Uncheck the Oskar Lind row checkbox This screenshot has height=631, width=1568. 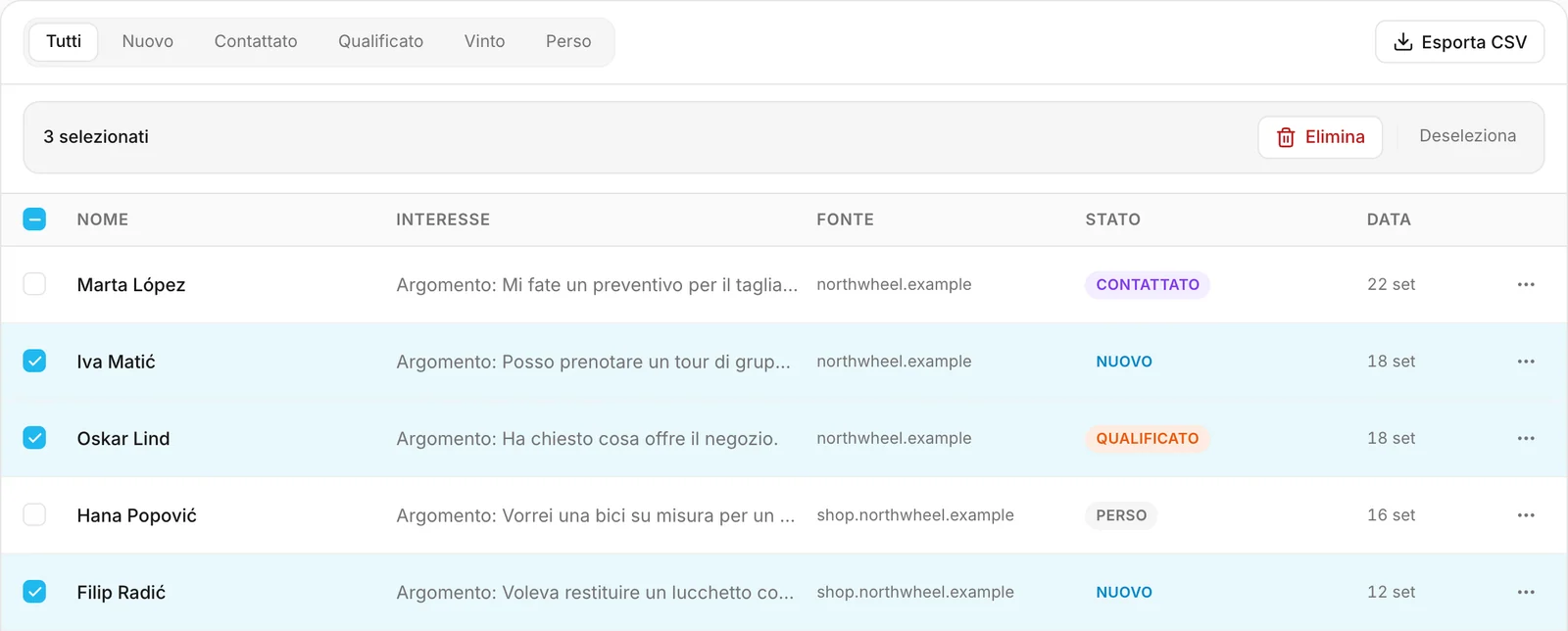tap(34, 438)
